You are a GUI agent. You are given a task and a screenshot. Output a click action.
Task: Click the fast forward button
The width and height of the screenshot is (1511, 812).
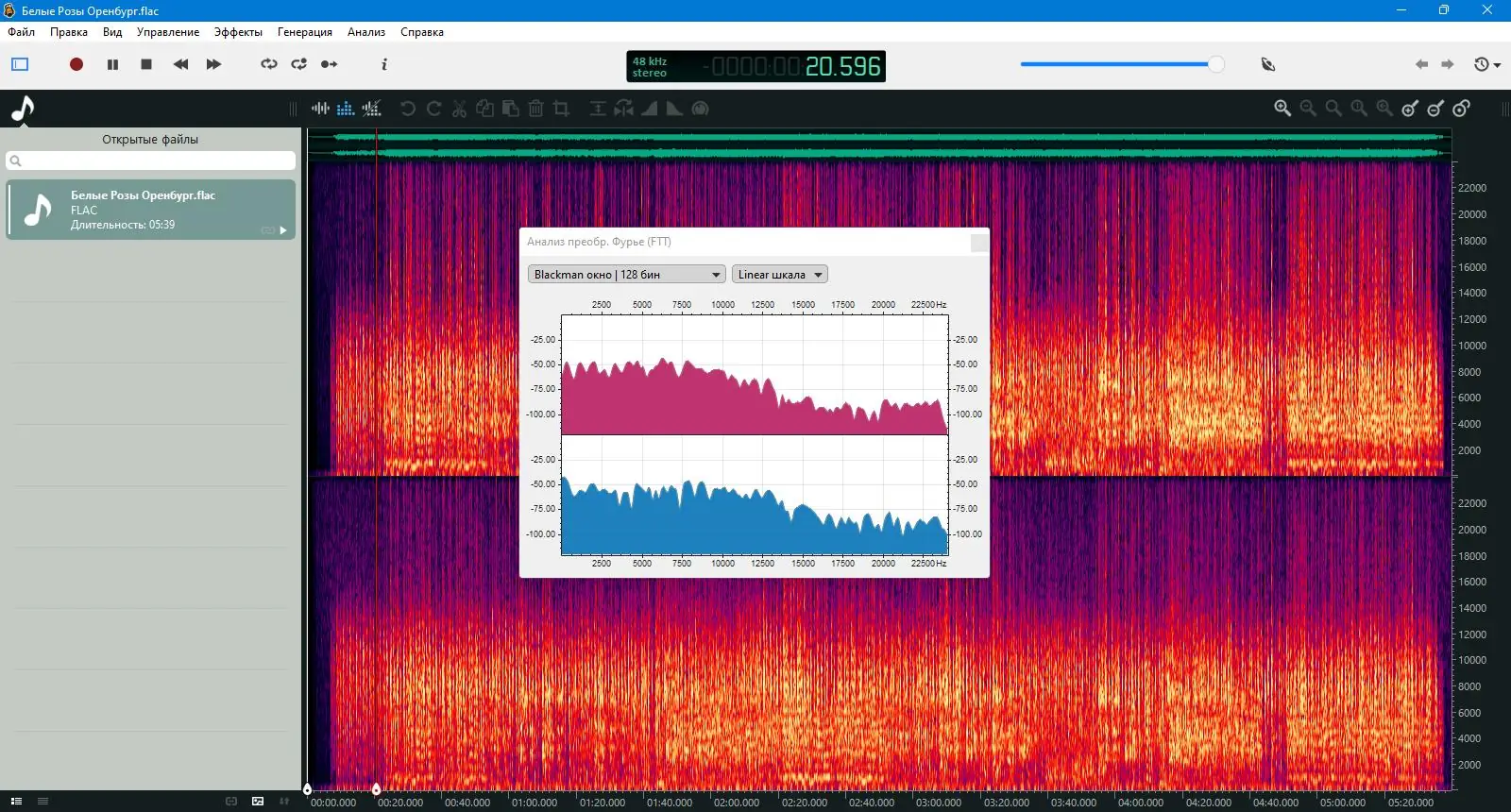point(213,64)
